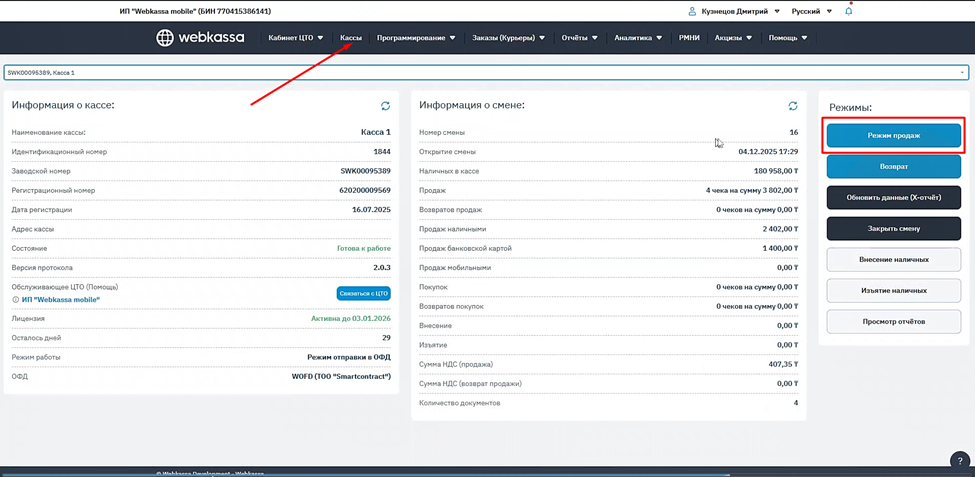Screen dimensions: 975x477
Task: Click the Информация о кассе heading
Action: click(63, 105)
